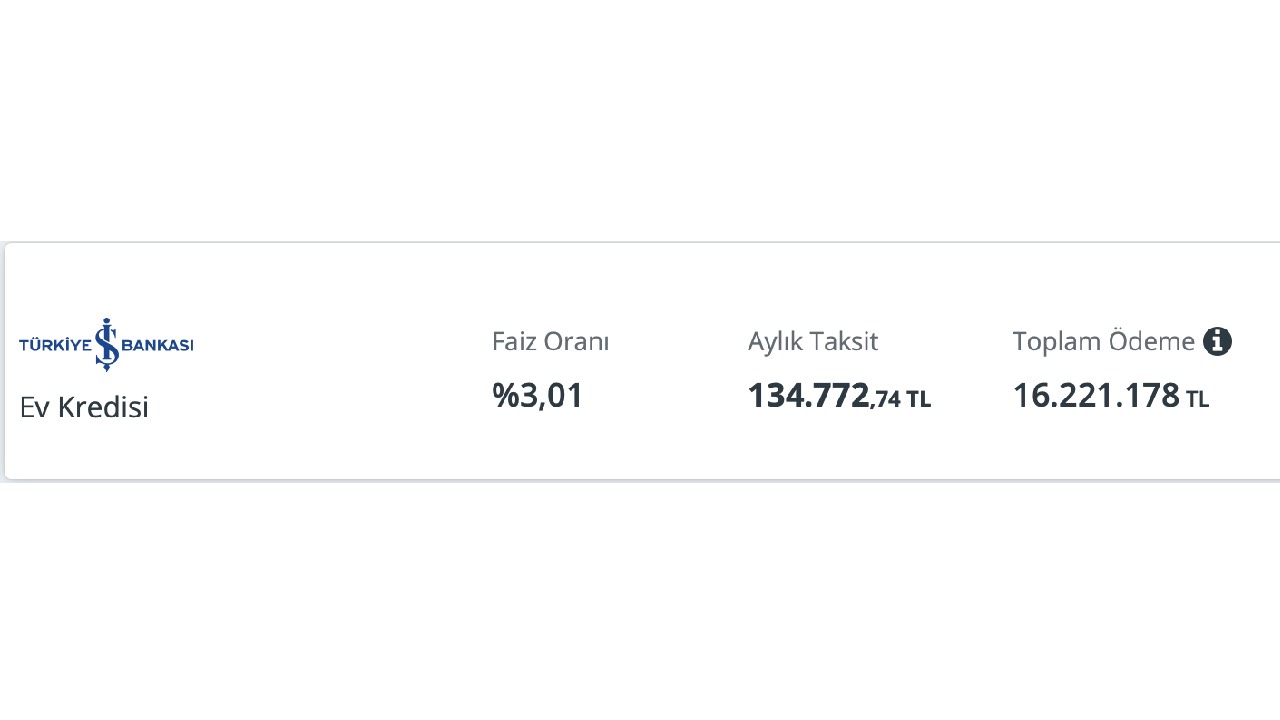Click the Toplam Ödeme label

(1103, 342)
